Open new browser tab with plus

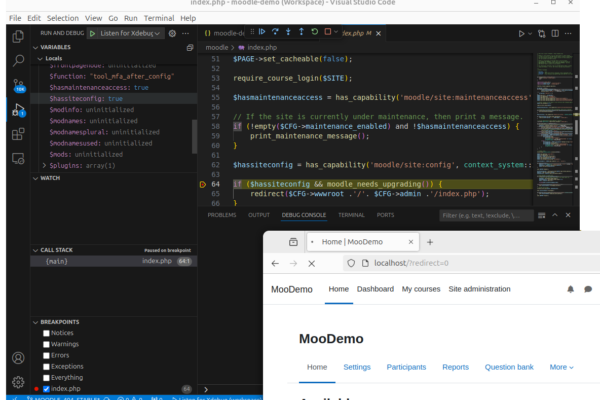[x=430, y=242]
